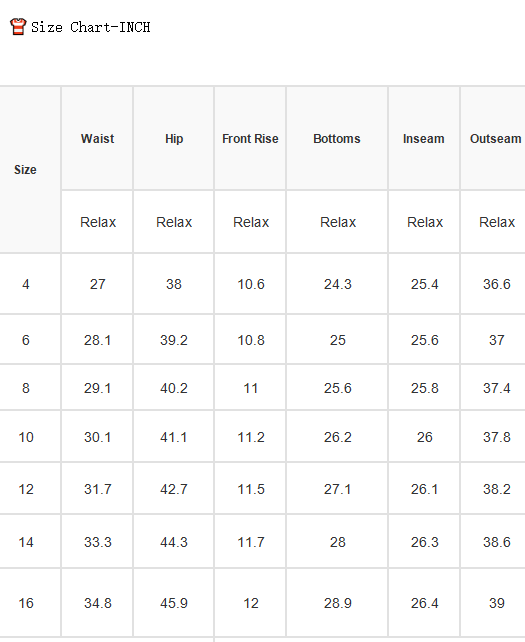The image size is (525, 642).
Task: Select front rise value 11 for size 8
Action: 251,388
